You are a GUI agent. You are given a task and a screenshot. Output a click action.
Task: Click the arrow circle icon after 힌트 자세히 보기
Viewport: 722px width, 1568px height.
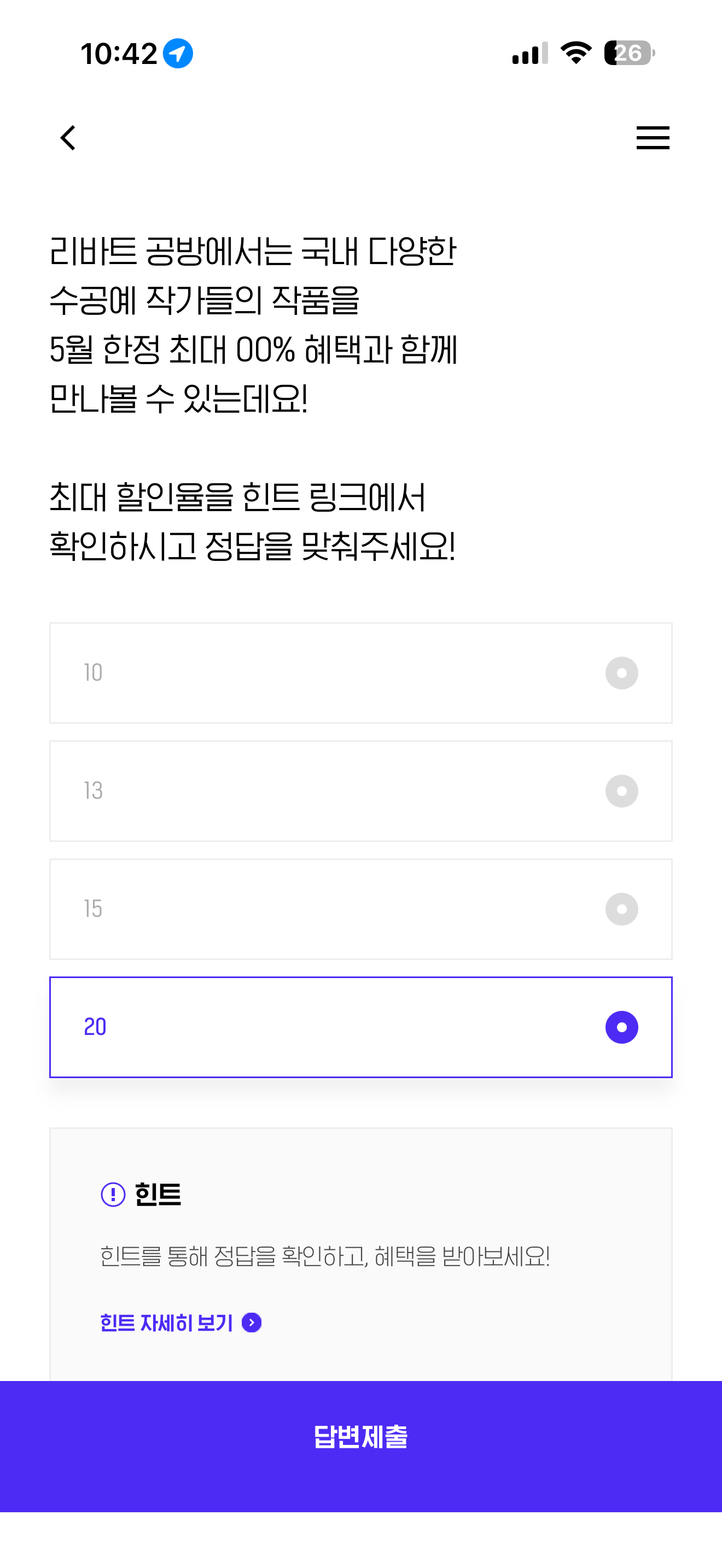pos(252,1323)
